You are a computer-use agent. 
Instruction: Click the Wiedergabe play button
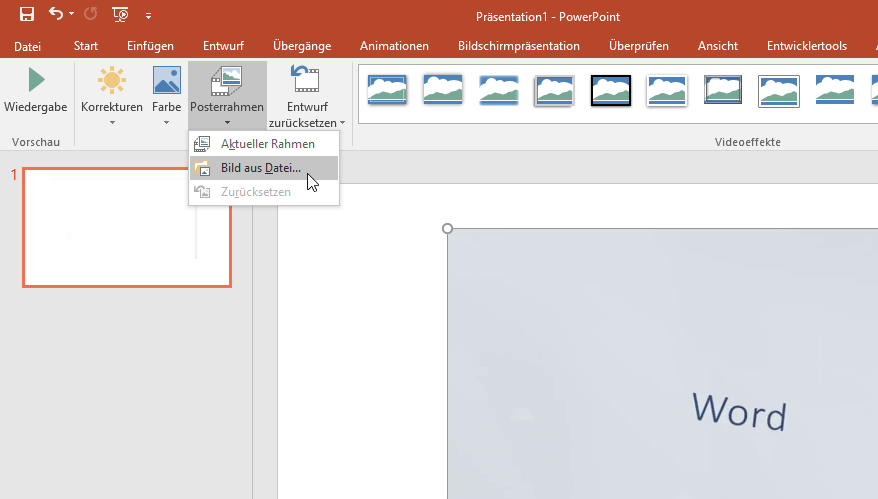(x=36, y=90)
